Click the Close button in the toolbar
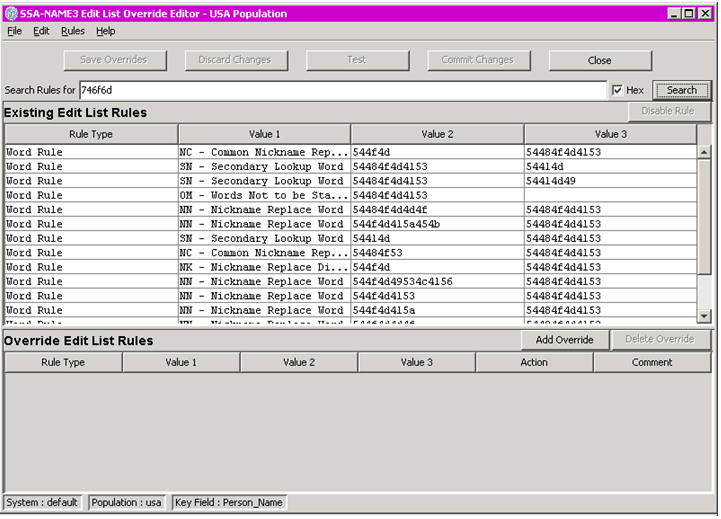 [599, 60]
